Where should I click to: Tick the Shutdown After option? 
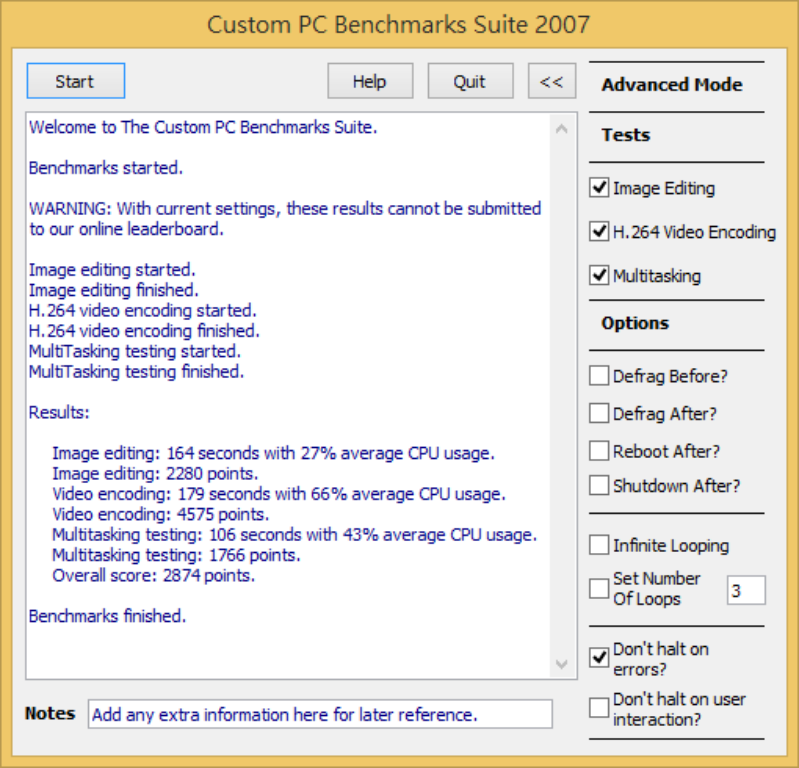tap(600, 486)
